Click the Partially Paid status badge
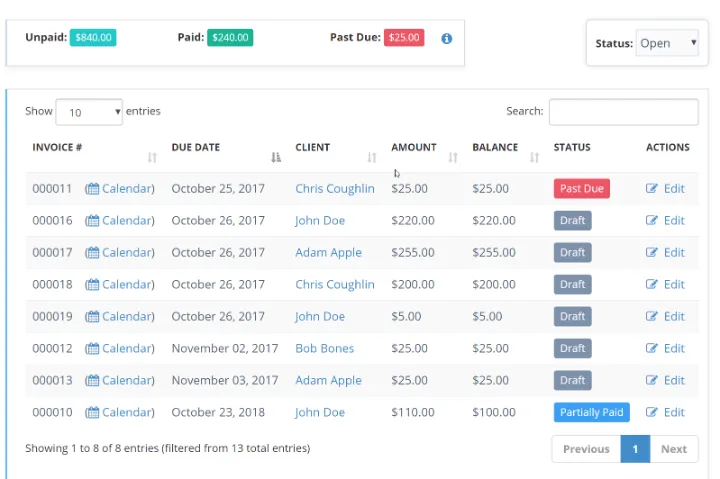Screen dimensions: 720x479 pyautogui.click(x=591, y=412)
